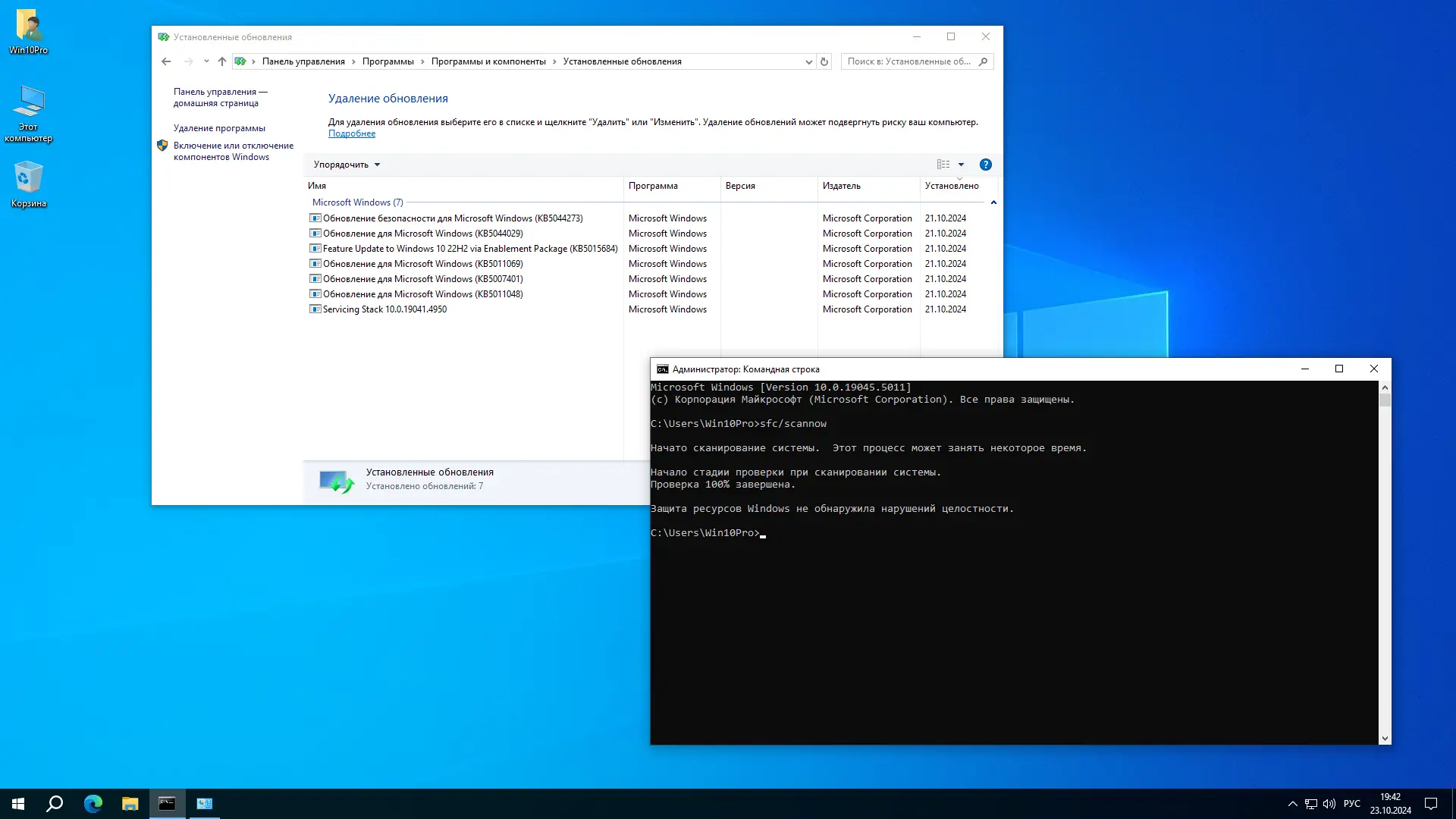The image size is (1456, 819).
Task: Show hidden system tray icons
Action: pos(1292,804)
